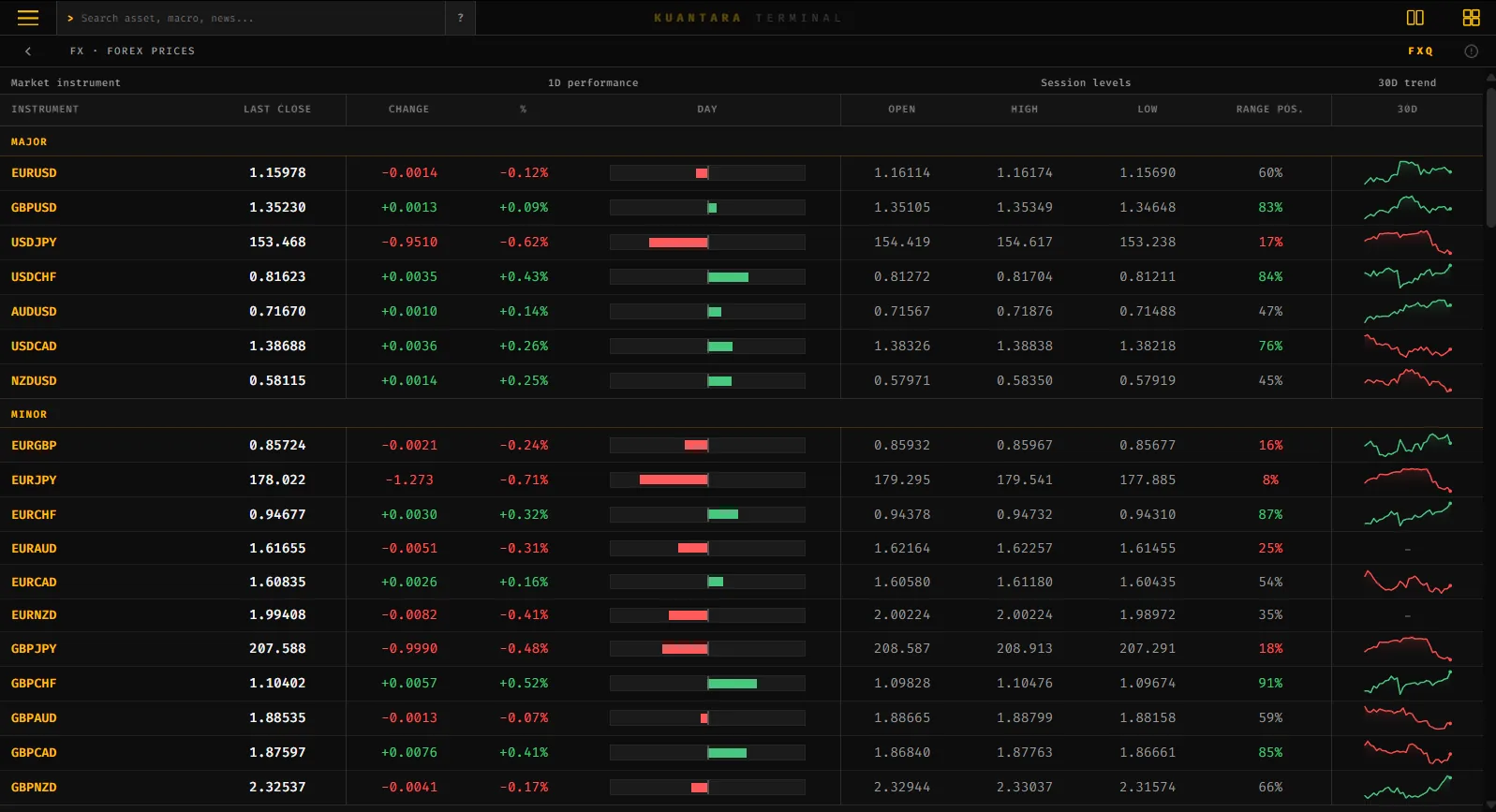Click the USDJPY day performance bar
This screenshot has width=1496, height=812.
pos(707,243)
